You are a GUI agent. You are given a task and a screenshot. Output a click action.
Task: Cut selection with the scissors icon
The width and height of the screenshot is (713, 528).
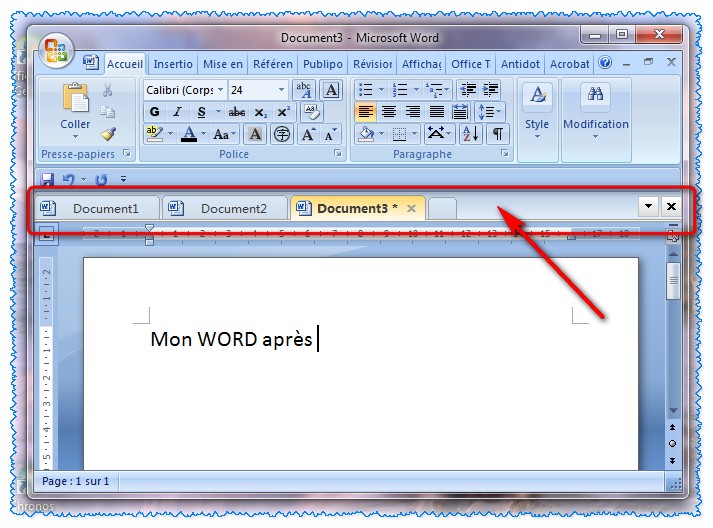click(x=107, y=90)
